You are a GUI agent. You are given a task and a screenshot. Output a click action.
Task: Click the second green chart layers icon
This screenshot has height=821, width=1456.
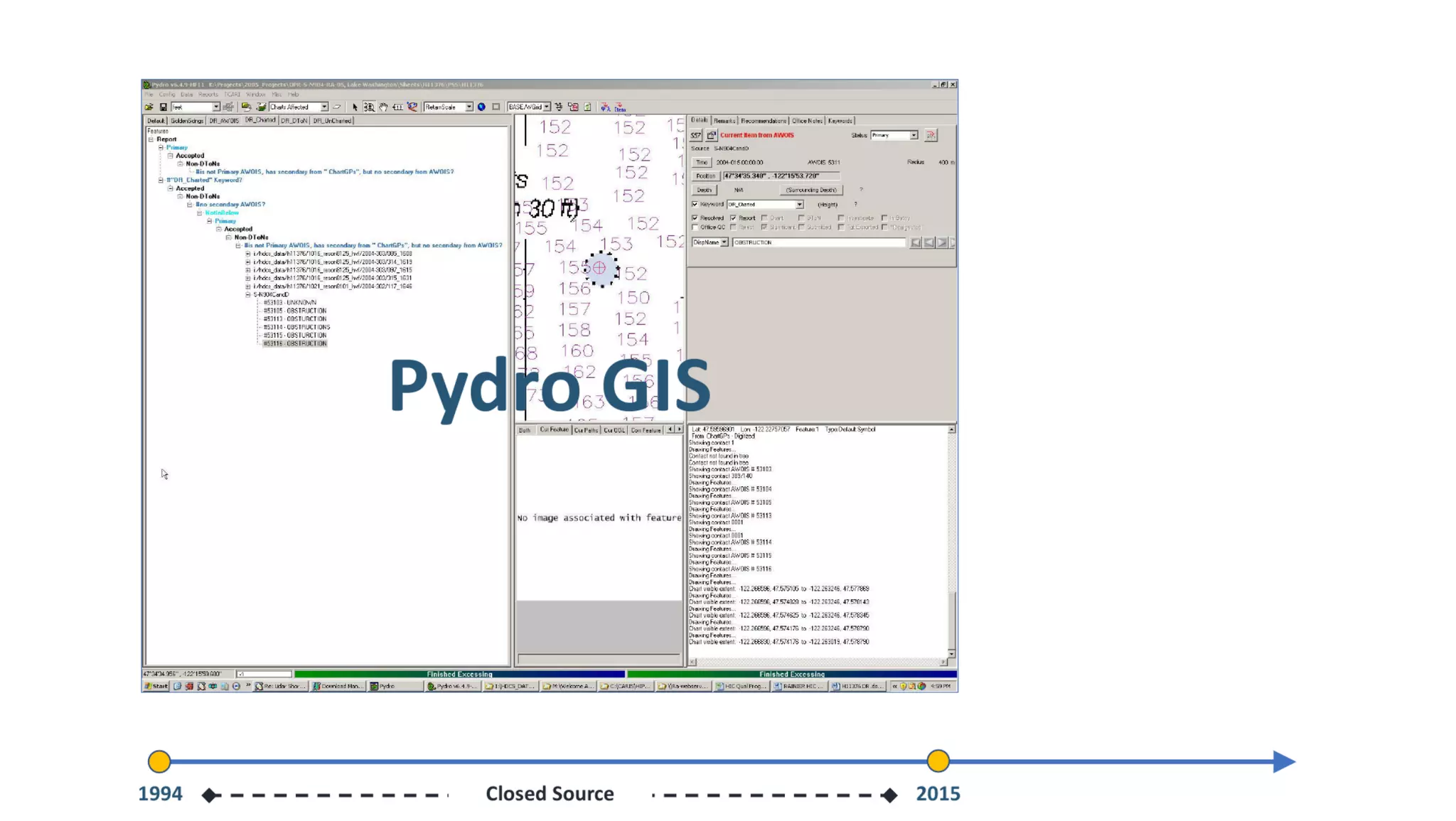point(261,107)
